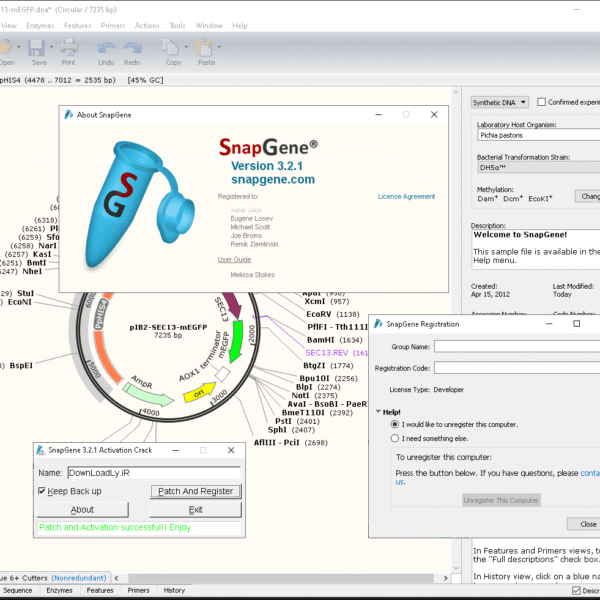Open Bacterial Transformation Strain DH5α dropdown
This screenshot has width=600, height=600.
(x=538, y=167)
